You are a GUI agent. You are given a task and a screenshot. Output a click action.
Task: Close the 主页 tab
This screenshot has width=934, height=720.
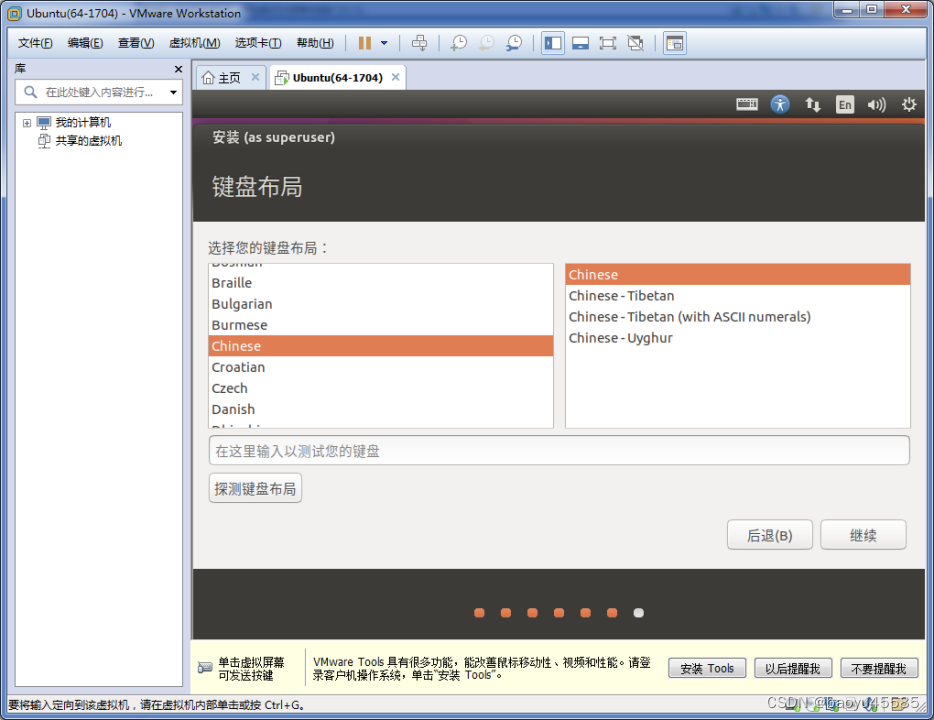click(x=255, y=77)
